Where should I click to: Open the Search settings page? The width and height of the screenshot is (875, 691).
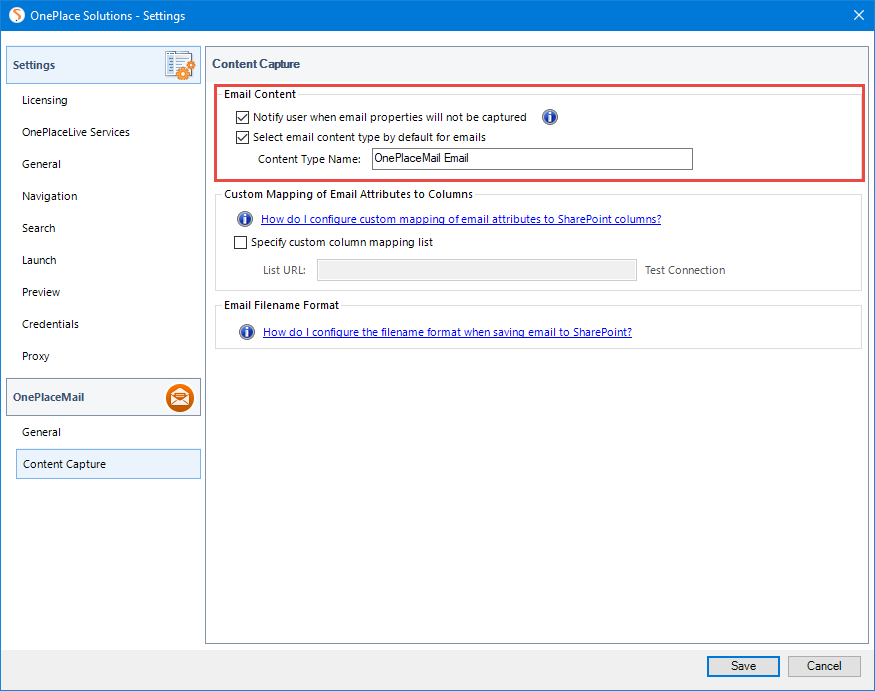pyautogui.click(x=39, y=228)
